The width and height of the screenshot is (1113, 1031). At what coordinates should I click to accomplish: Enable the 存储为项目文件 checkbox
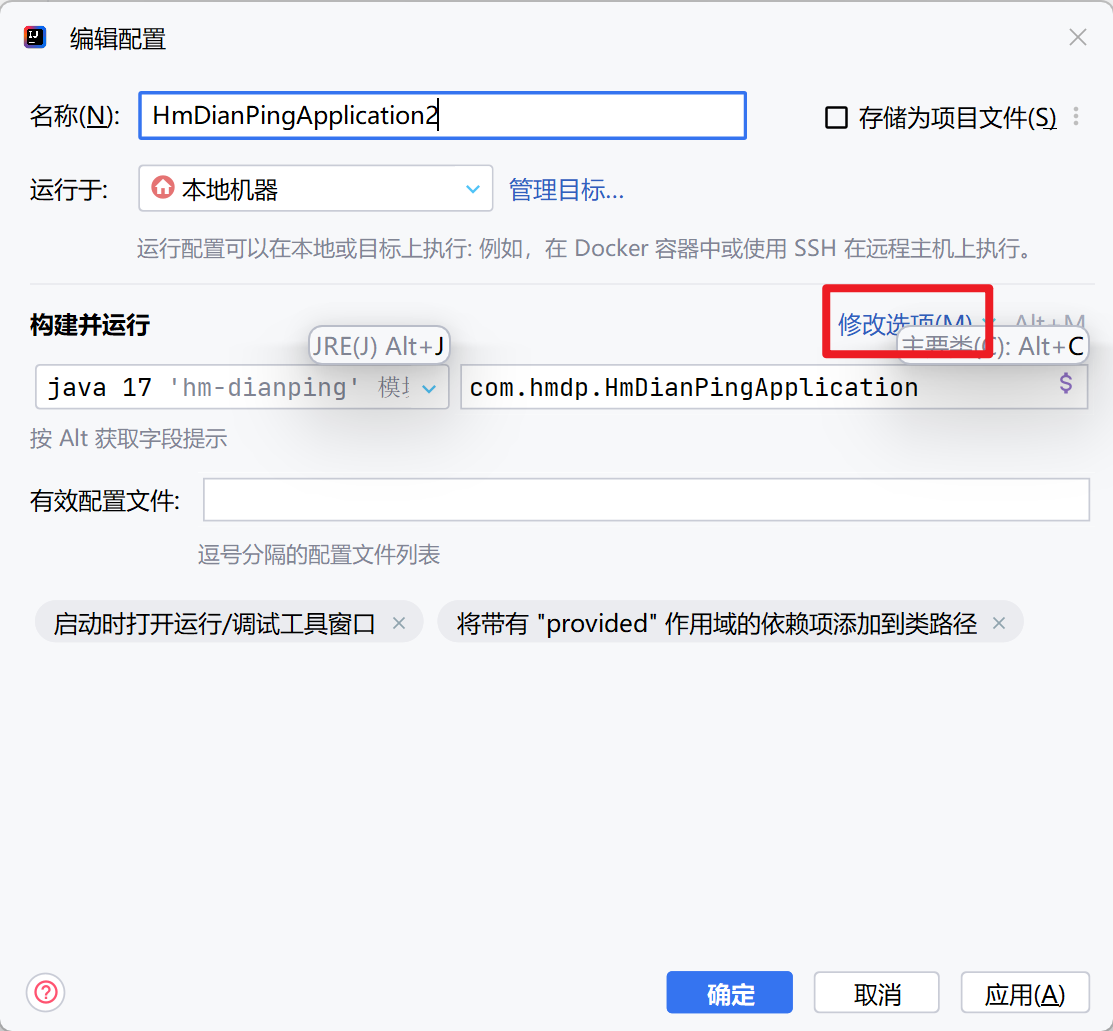pos(835,118)
